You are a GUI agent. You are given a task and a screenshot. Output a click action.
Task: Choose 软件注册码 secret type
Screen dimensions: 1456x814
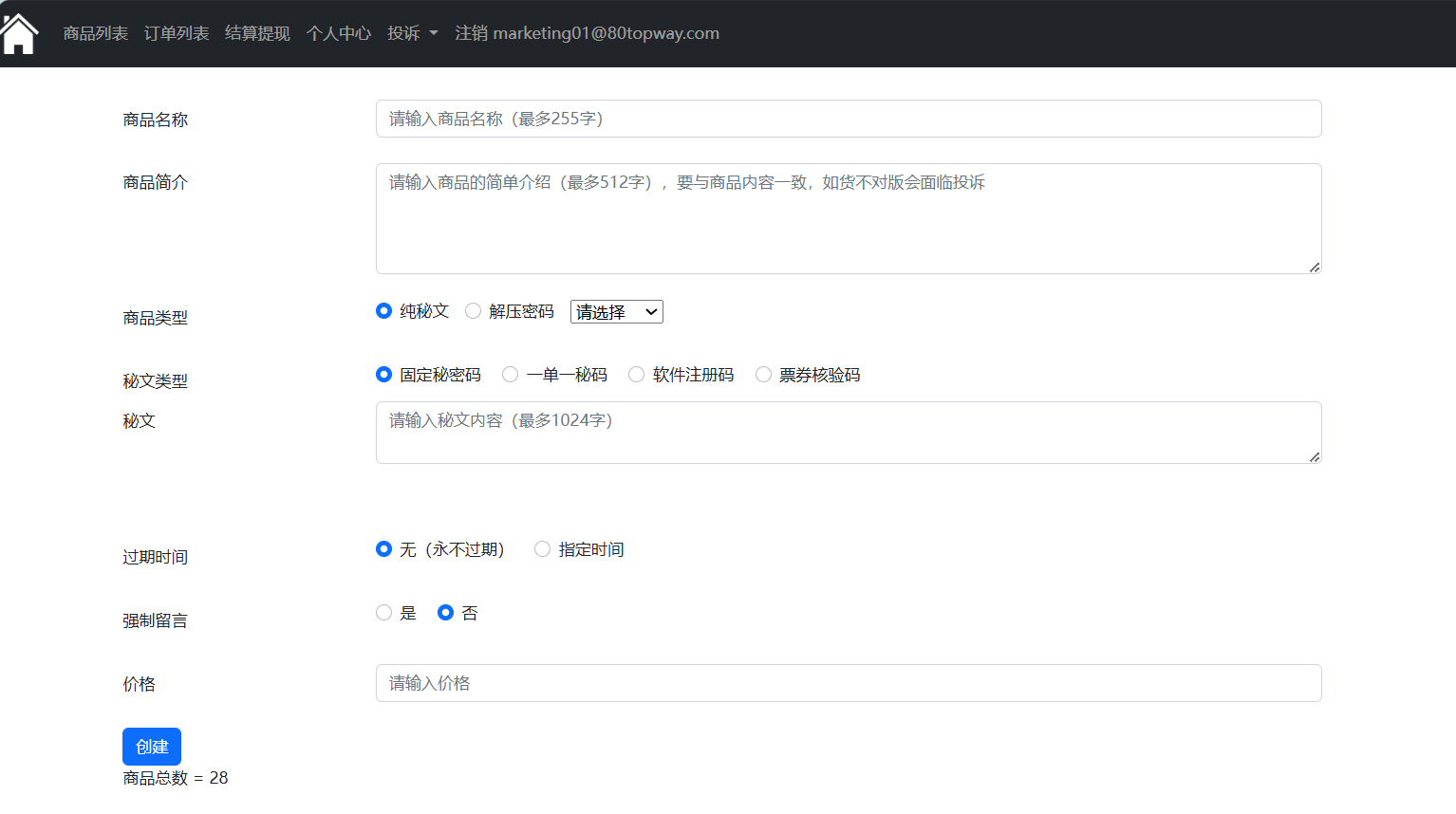pyautogui.click(x=637, y=375)
